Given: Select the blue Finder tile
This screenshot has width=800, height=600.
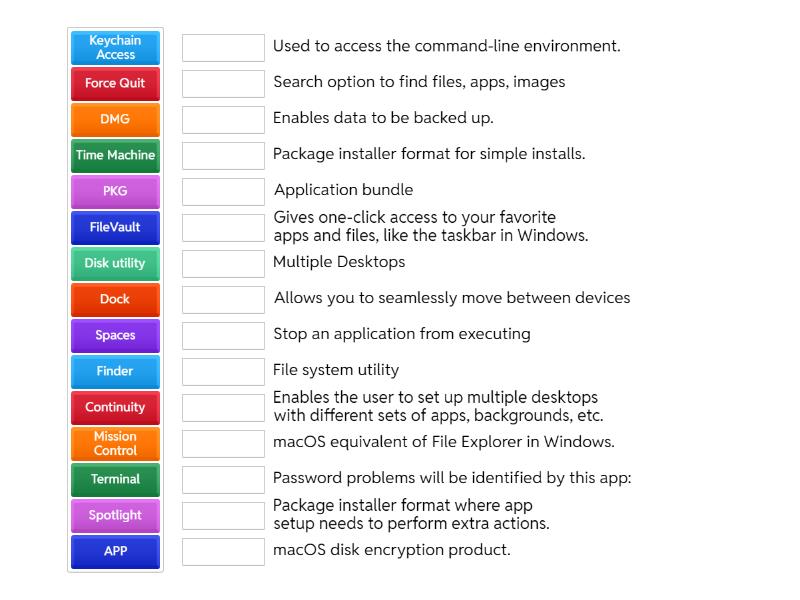Looking at the screenshot, I should (115, 371).
